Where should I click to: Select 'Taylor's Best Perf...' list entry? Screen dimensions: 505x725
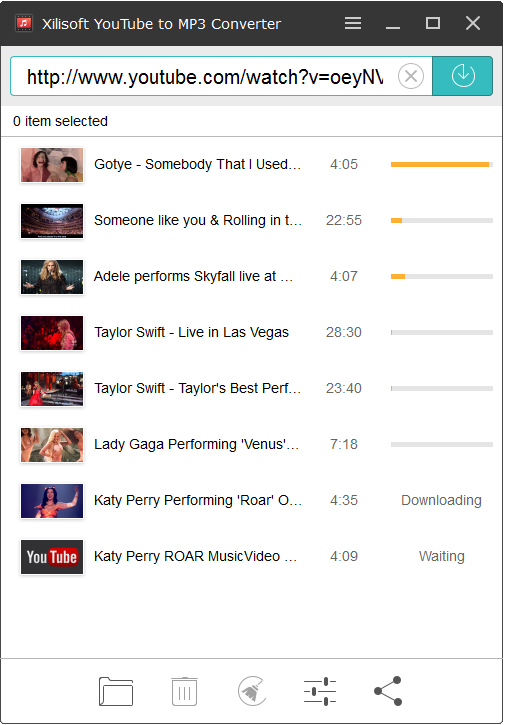[x=252, y=388]
